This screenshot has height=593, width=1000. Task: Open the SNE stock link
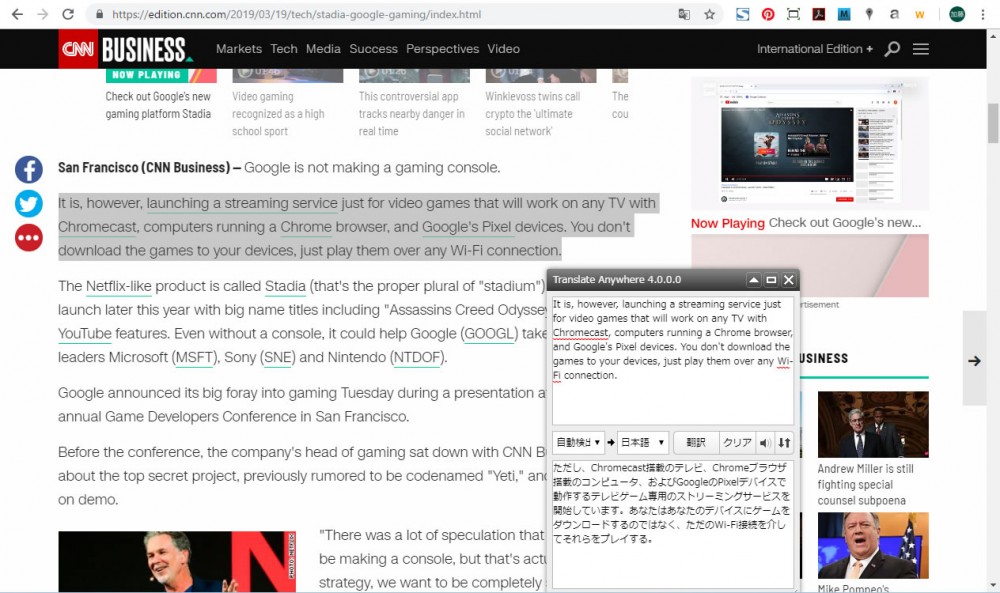278,357
